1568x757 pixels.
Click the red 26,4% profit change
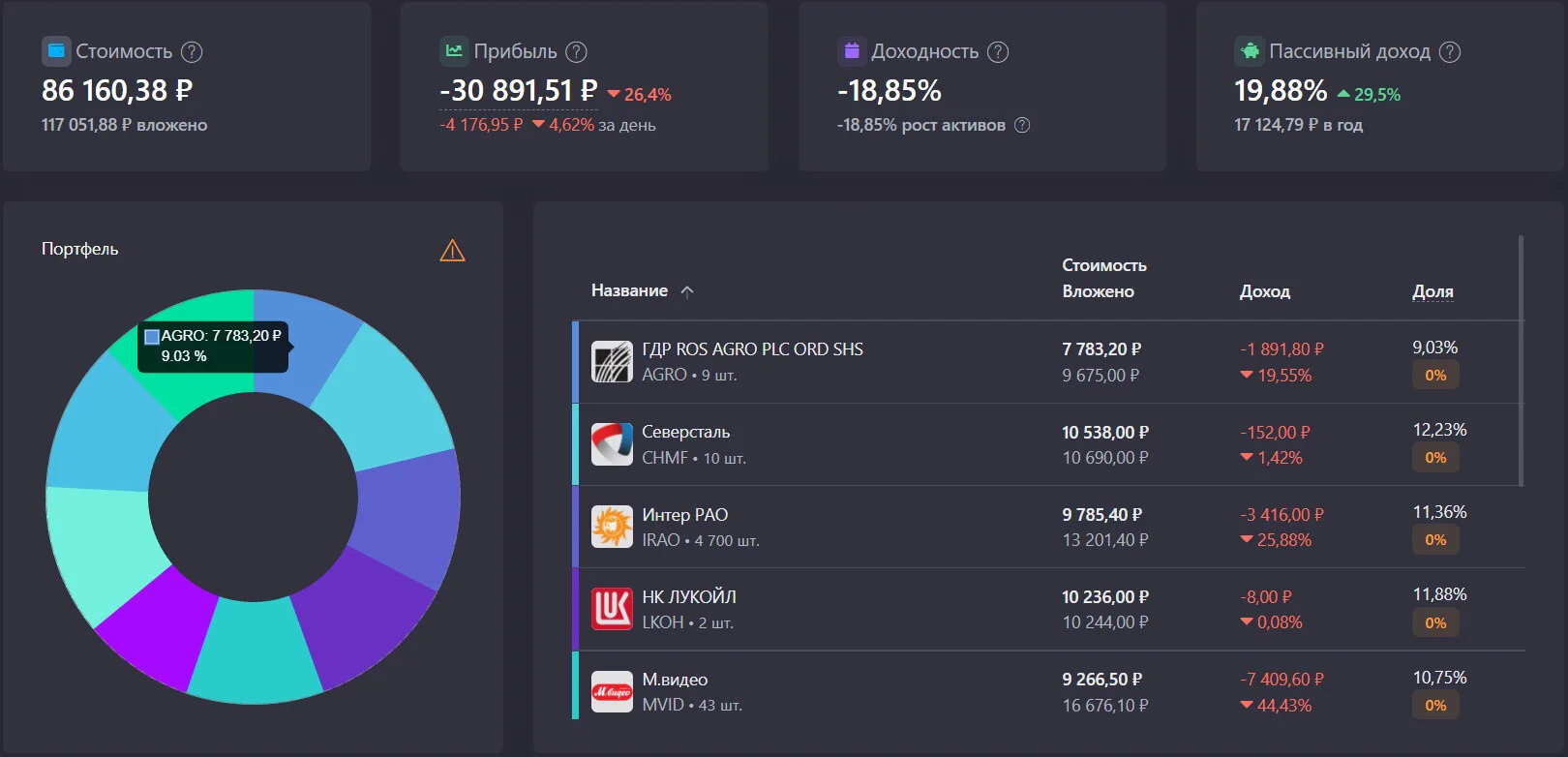click(640, 95)
